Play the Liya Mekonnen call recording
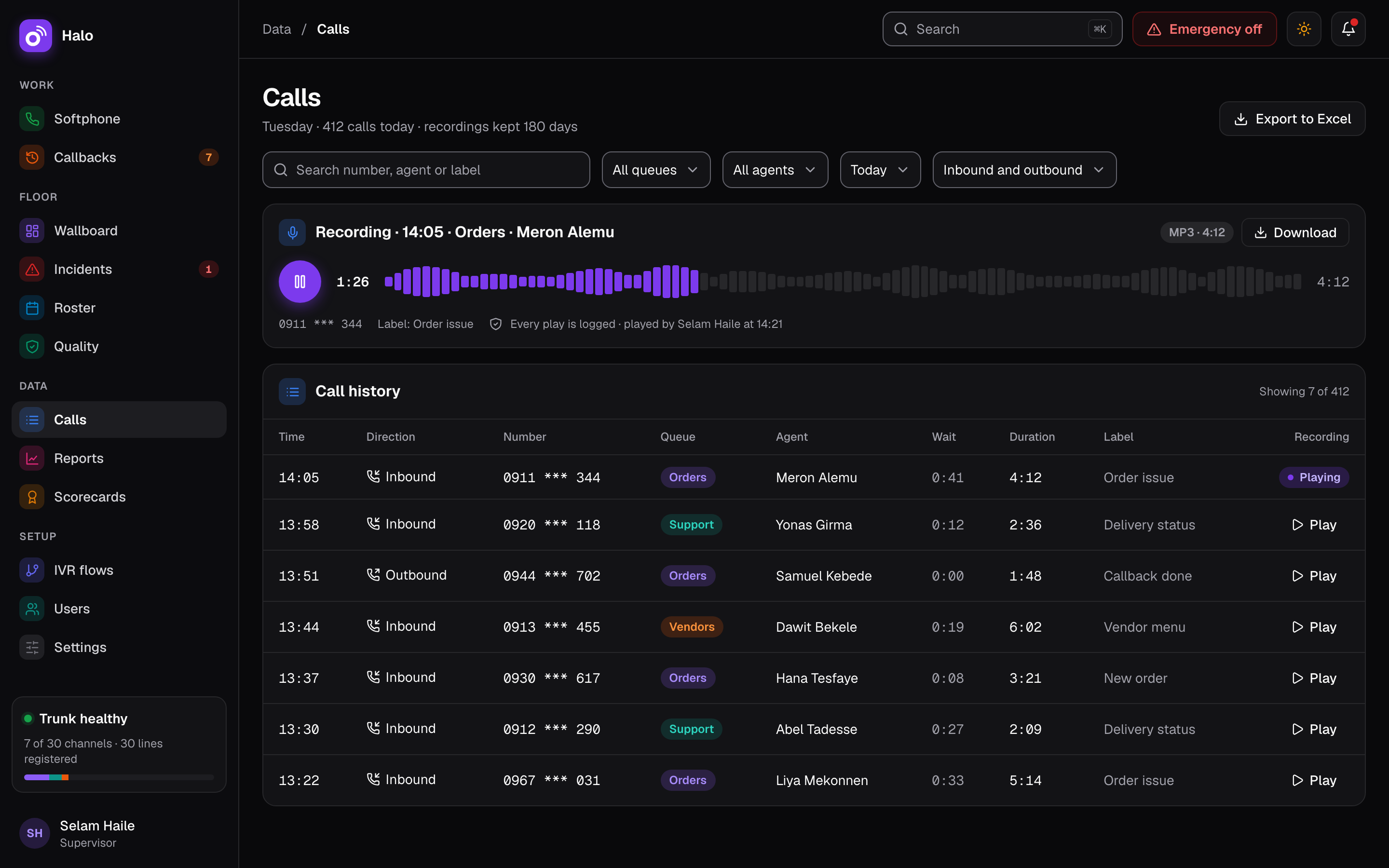This screenshot has height=868, width=1389. (x=1314, y=780)
